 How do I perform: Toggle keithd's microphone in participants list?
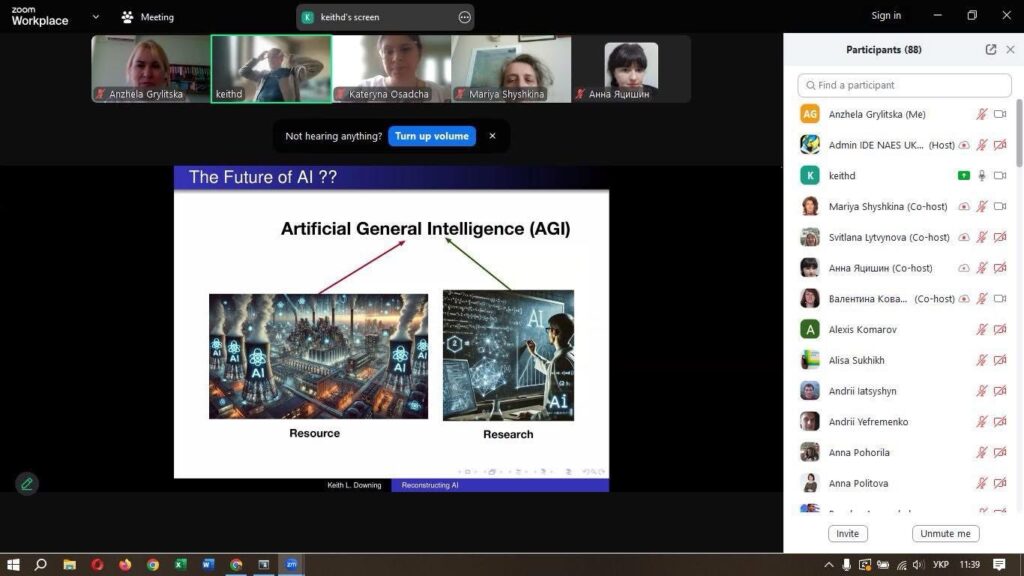982,176
